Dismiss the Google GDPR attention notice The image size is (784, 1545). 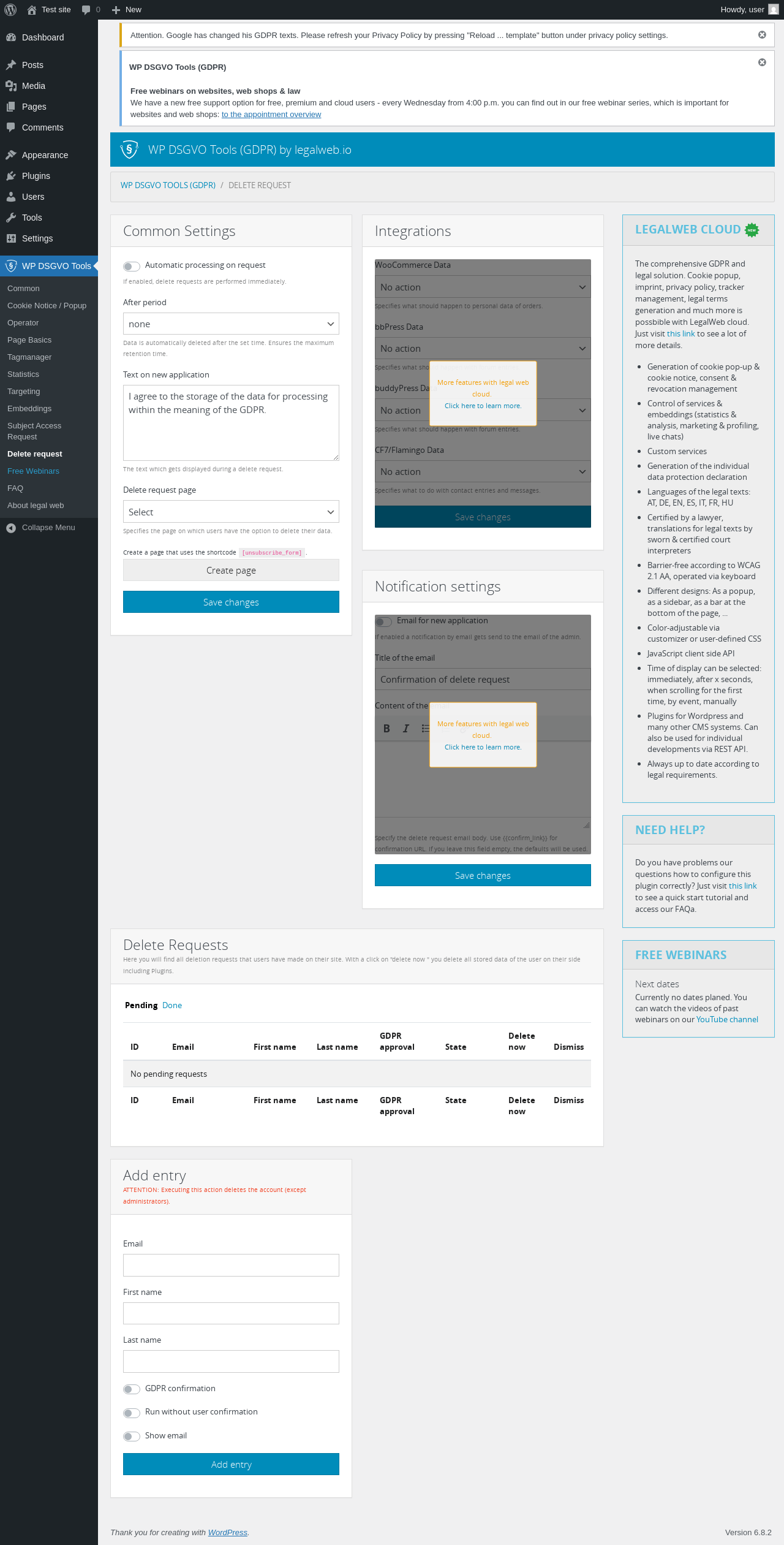pyautogui.click(x=762, y=35)
